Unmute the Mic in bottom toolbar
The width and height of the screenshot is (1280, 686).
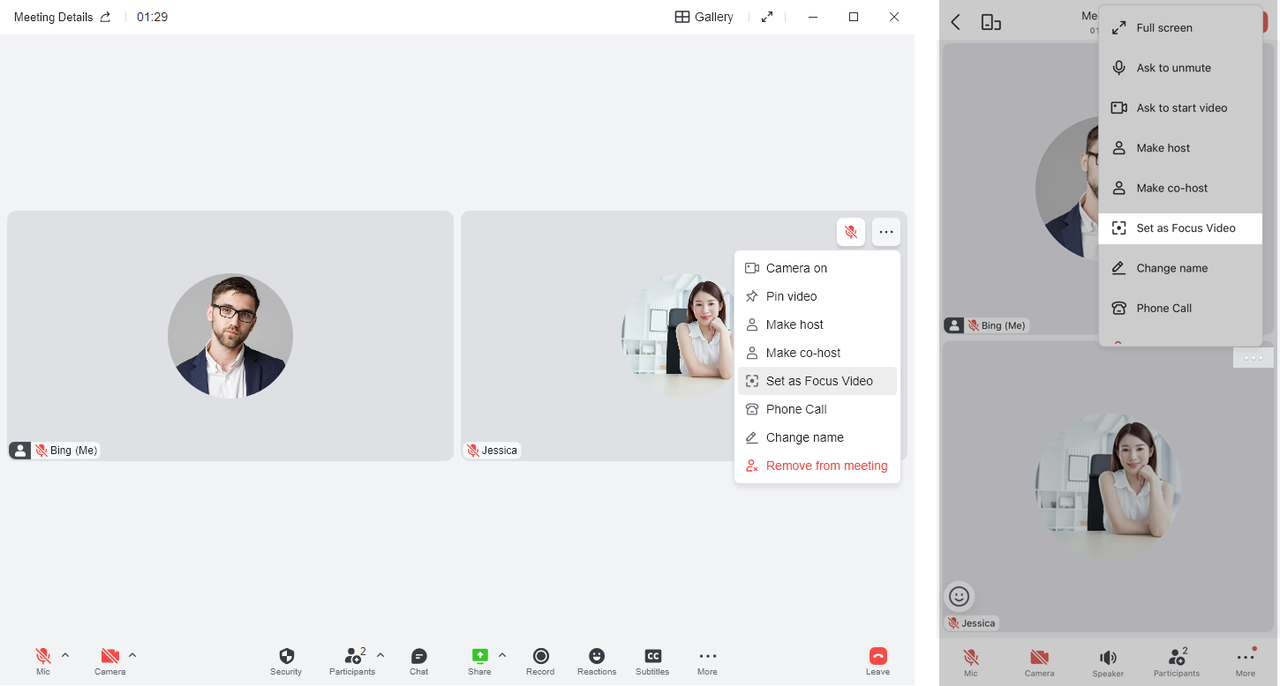pyautogui.click(x=42, y=658)
